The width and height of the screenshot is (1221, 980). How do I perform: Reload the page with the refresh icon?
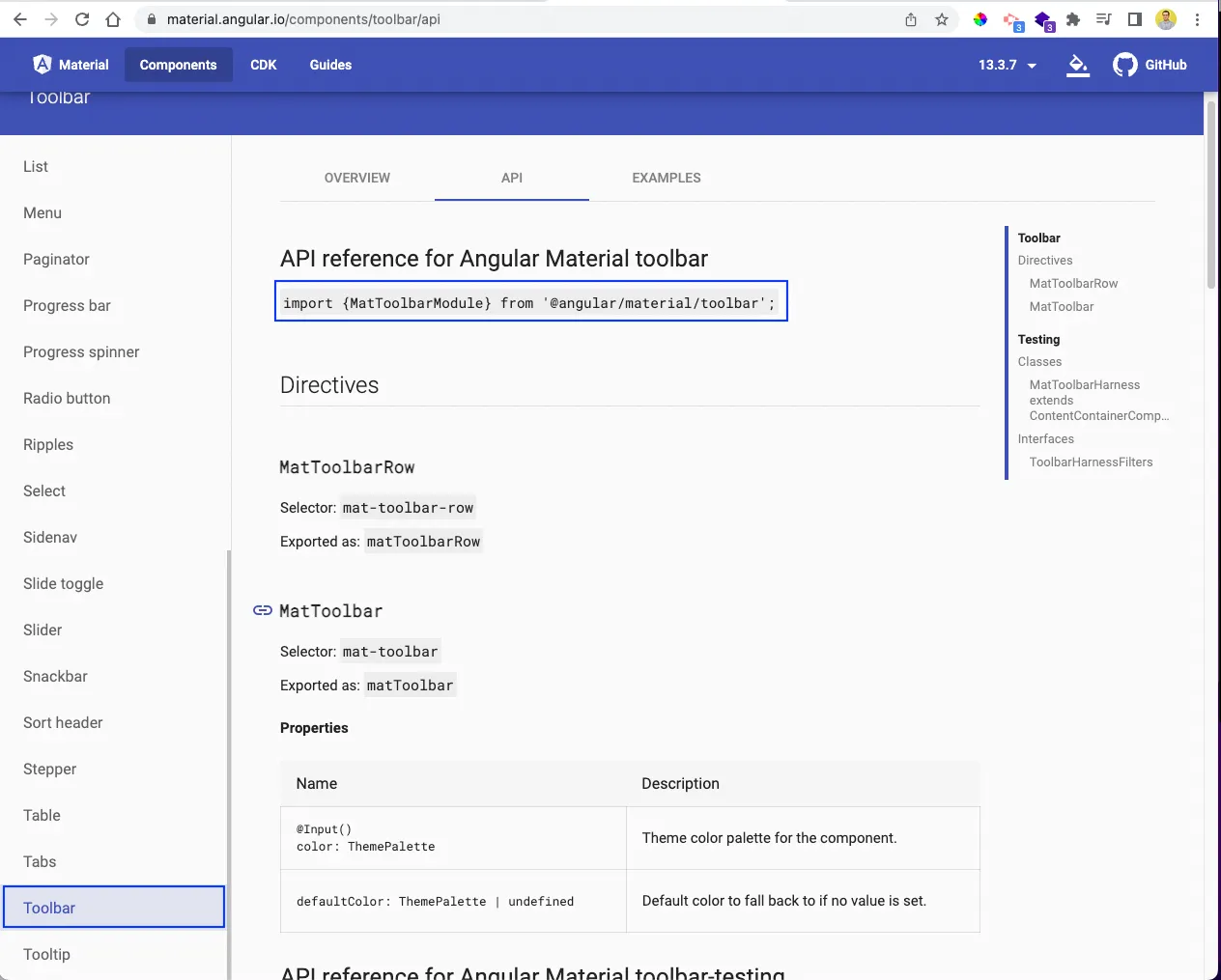[x=82, y=19]
